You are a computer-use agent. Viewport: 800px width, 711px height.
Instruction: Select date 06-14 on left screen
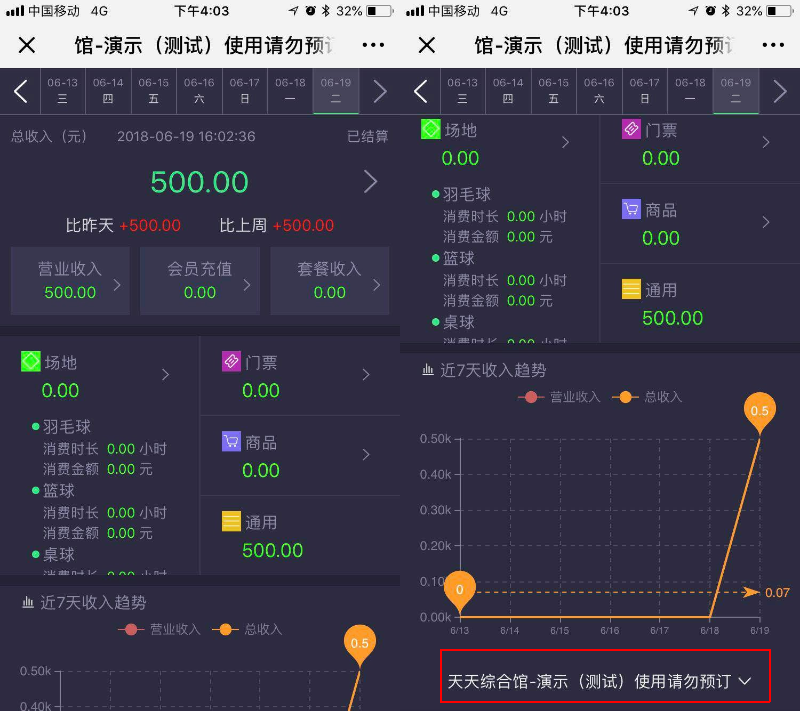[x=108, y=91]
